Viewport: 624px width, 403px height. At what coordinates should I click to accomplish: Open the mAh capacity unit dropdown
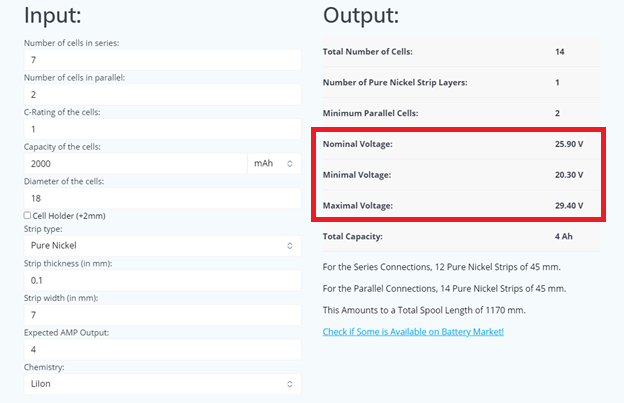(x=274, y=163)
